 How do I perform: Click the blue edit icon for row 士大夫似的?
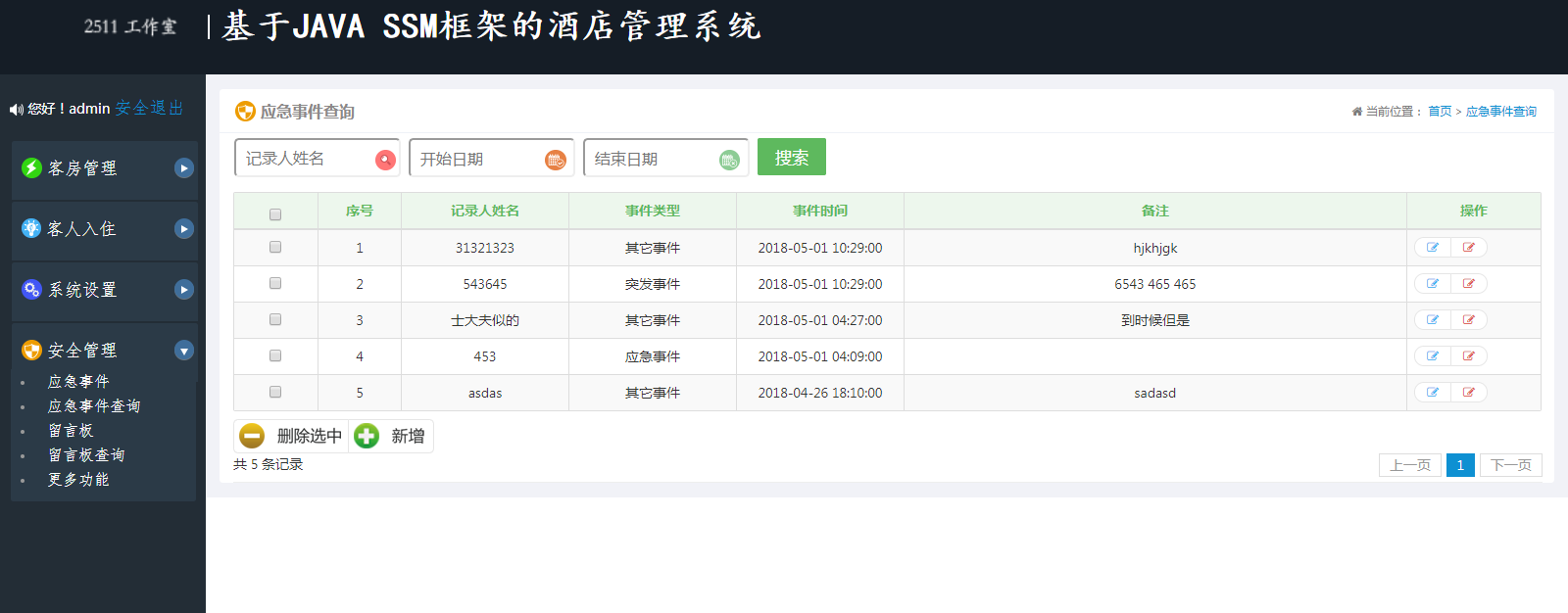(x=1433, y=320)
